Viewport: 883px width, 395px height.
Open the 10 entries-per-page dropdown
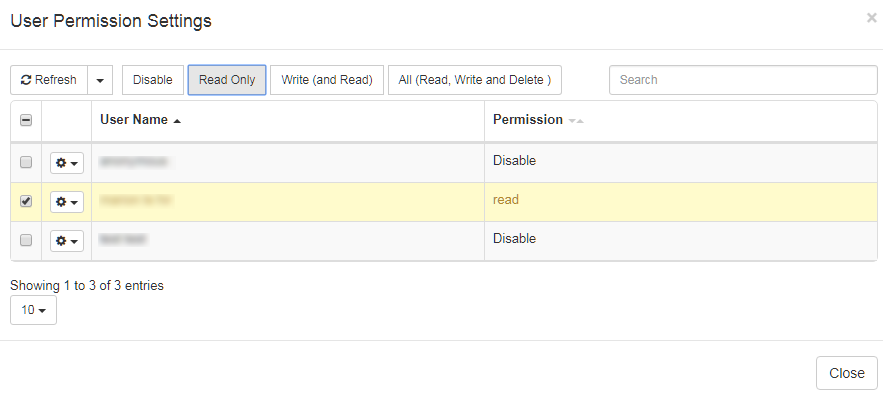(33, 310)
